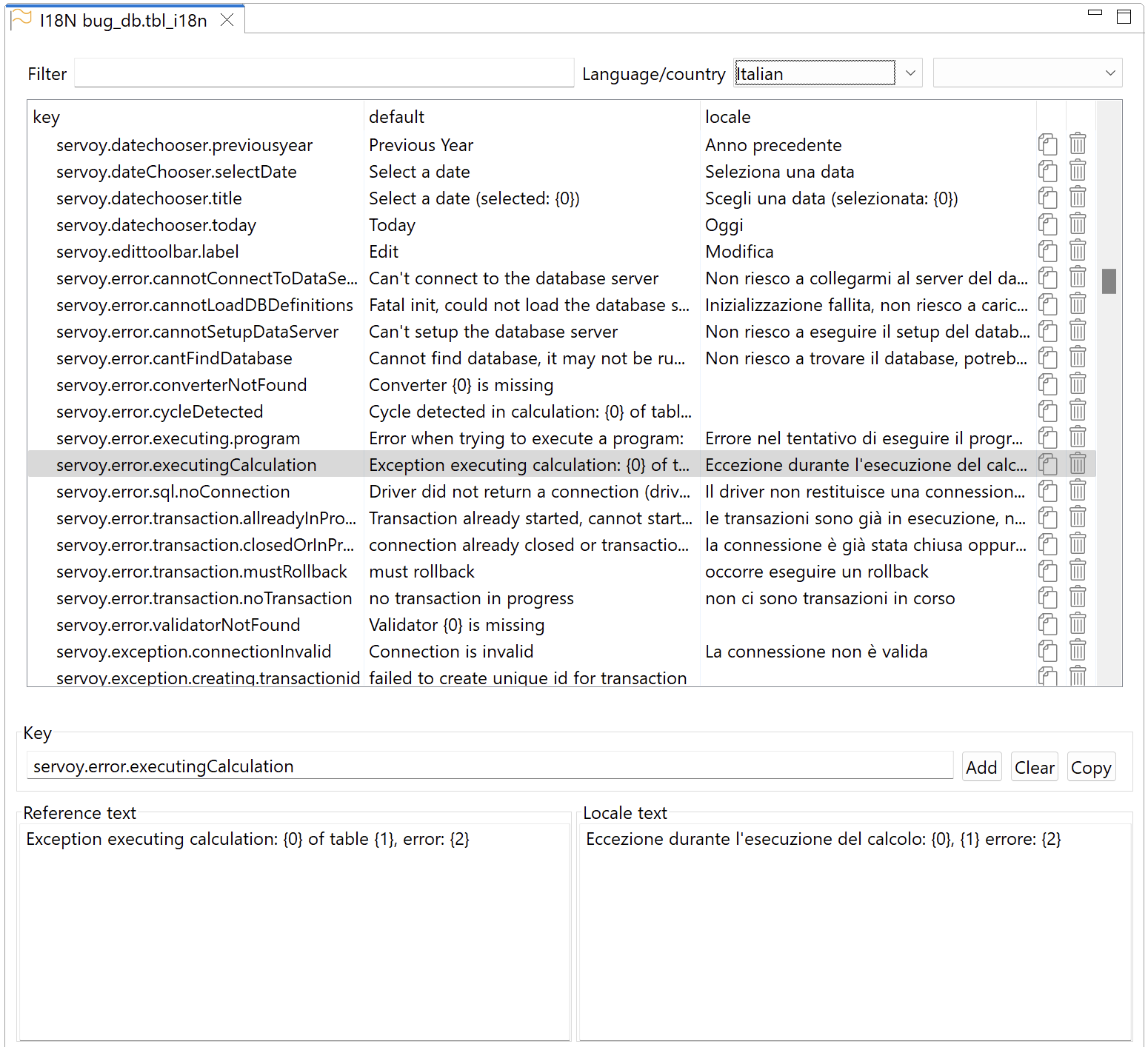
Task: Copy the servoy.error.sql.noConnection row
Action: tap(1047, 491)
